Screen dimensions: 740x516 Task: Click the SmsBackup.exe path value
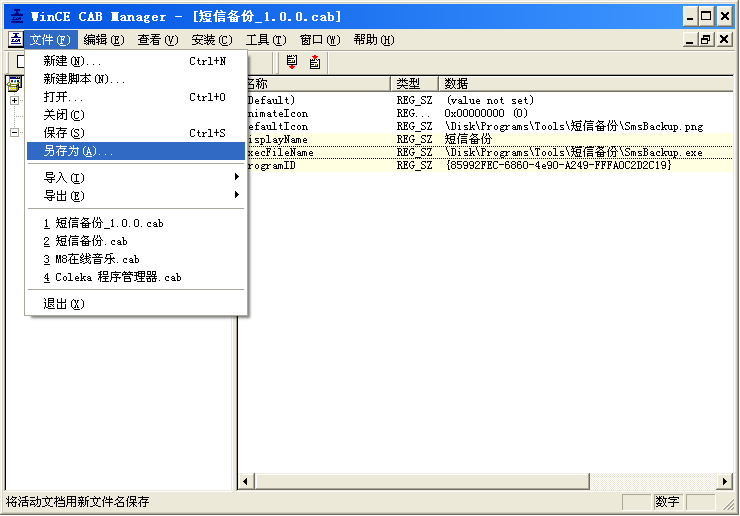(x=573, y=152)
